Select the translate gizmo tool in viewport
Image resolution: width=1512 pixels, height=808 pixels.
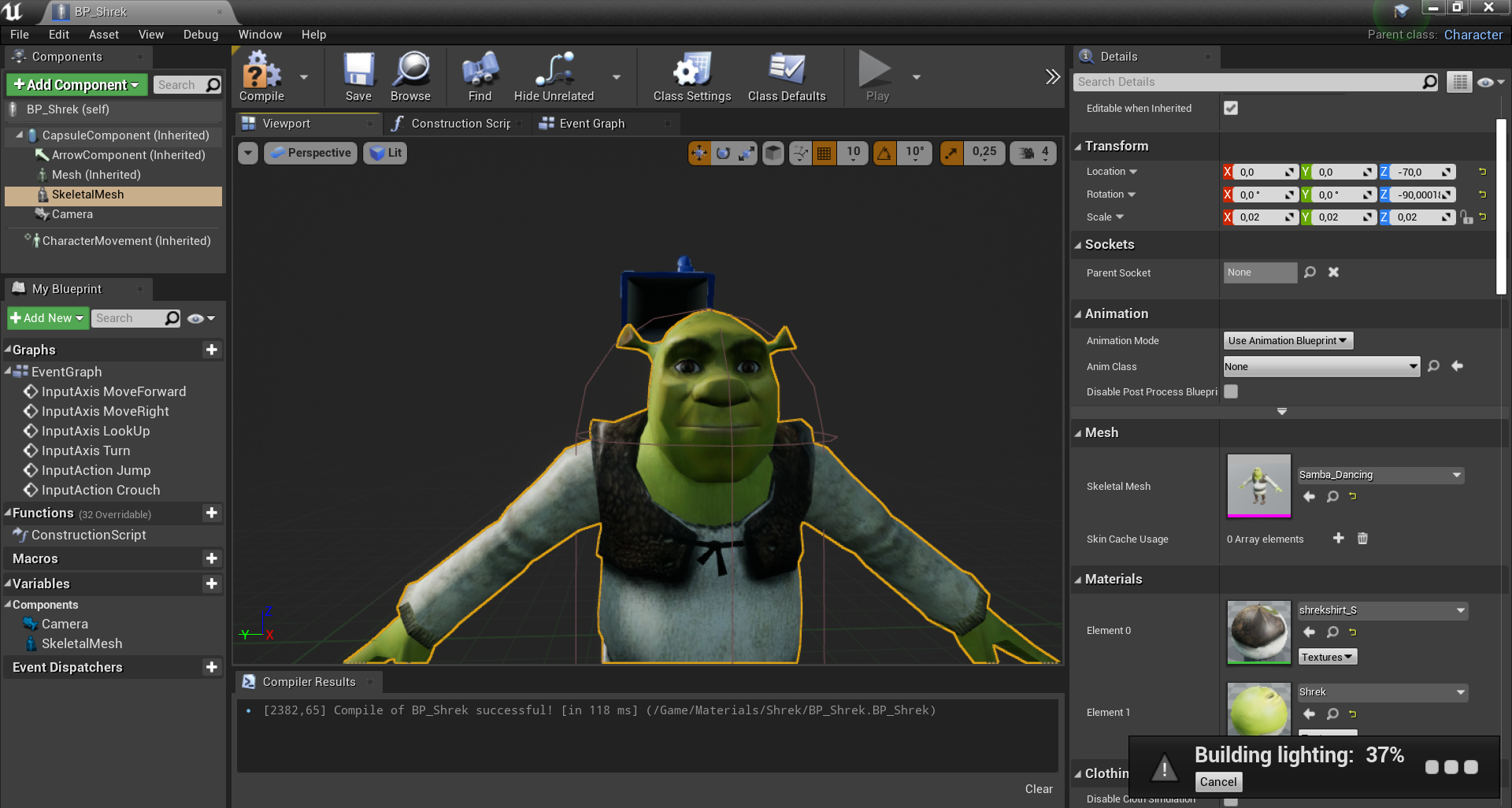[699, 153]
